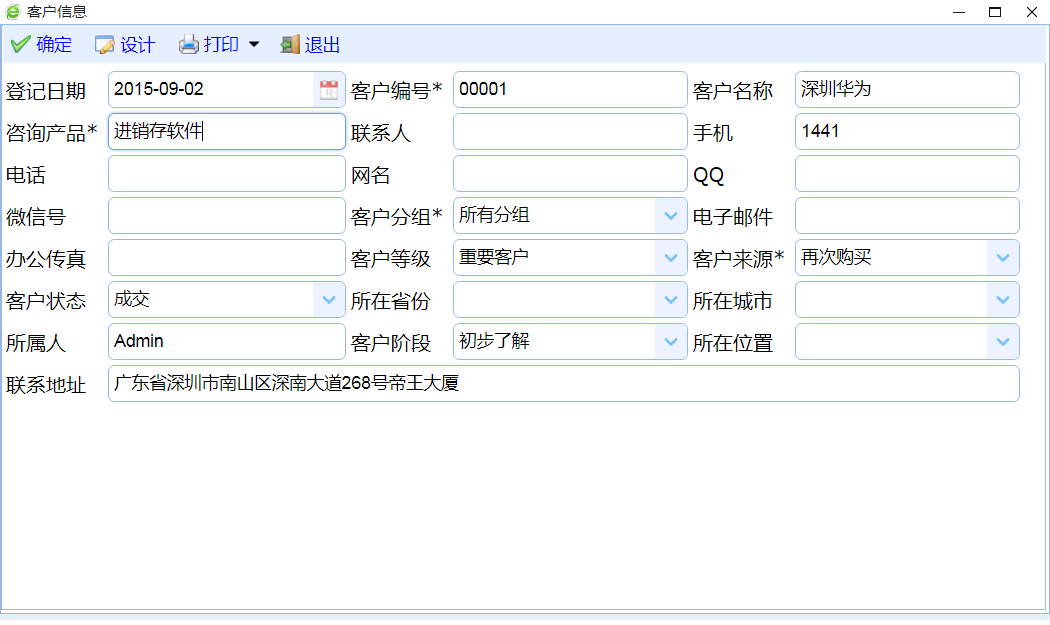Click the green checkmark 确定 icon
The image size is (1050, 625).
click(x=21, y=45)
